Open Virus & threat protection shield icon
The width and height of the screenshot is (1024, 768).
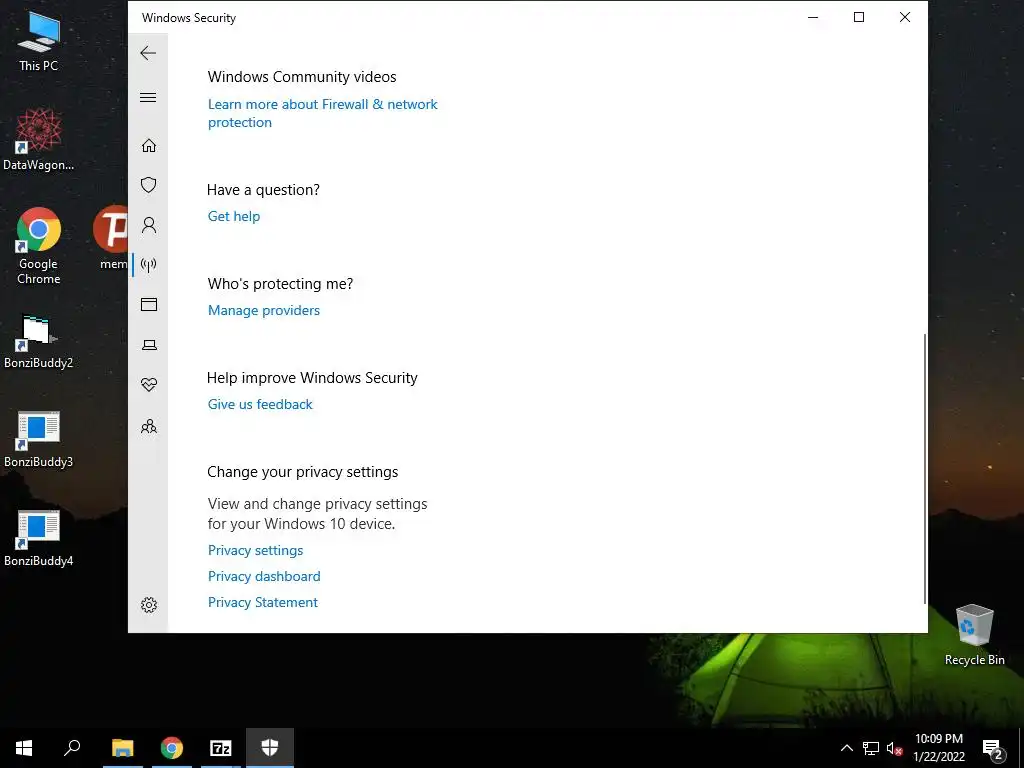149,185
